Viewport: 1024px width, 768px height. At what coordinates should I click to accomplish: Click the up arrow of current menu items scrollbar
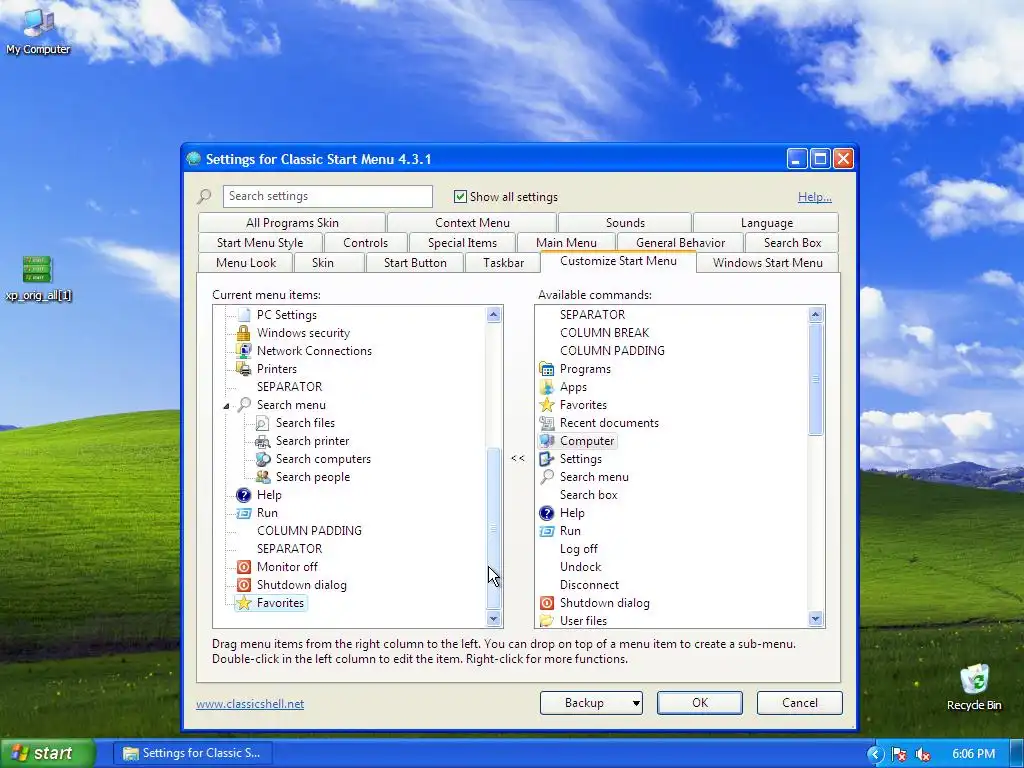(x=494, y=315)
